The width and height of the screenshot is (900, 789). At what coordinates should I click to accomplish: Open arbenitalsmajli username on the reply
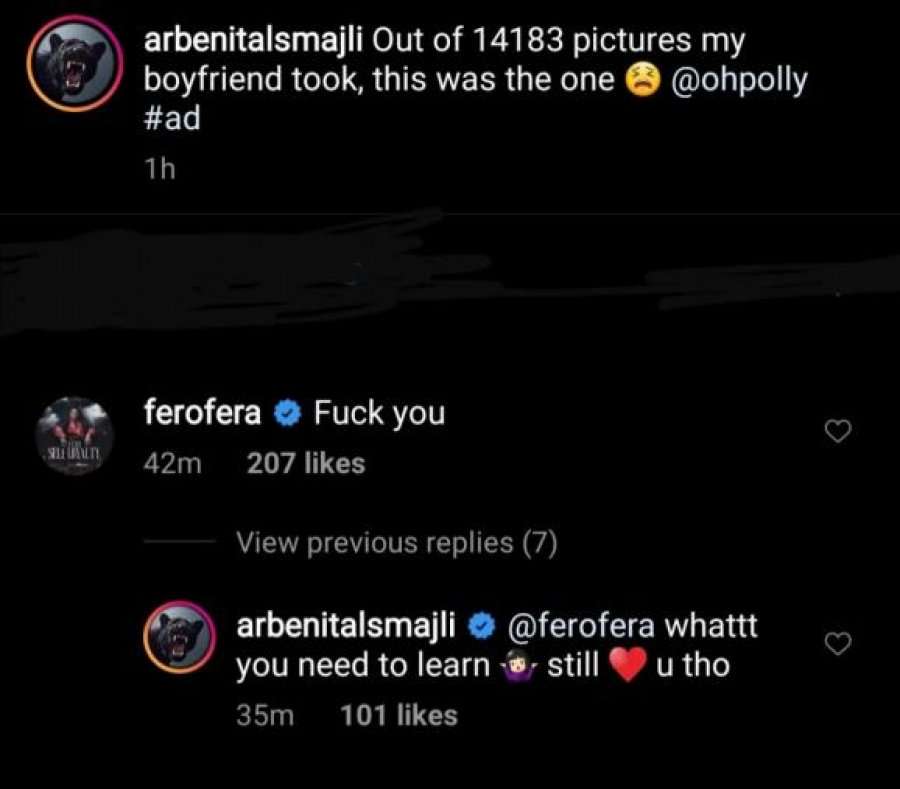tap(345, 626)
